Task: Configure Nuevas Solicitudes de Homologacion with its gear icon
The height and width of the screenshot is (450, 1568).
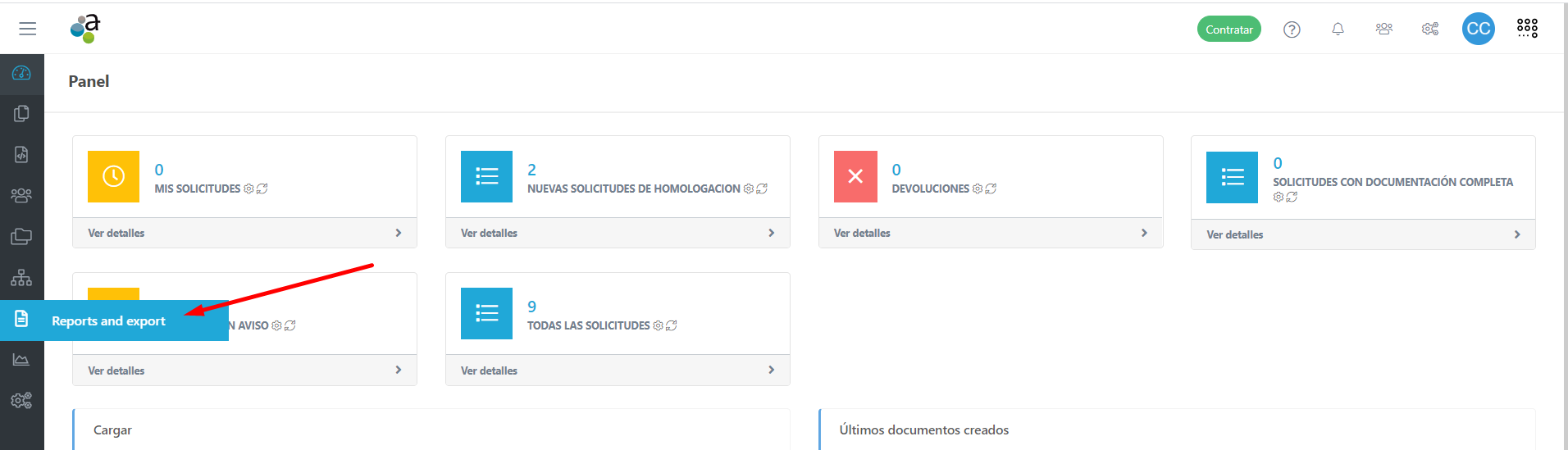Action: coord(748,189)
